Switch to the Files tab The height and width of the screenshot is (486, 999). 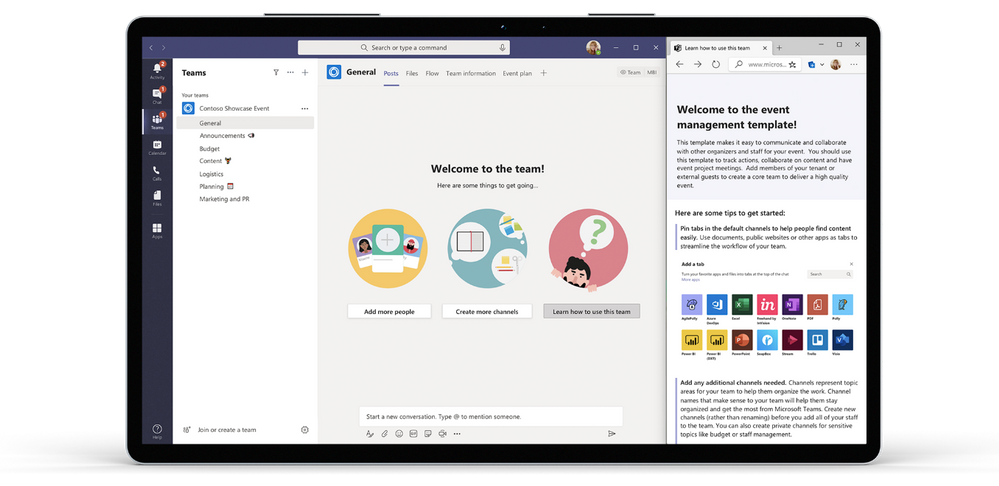pos(412,73)
